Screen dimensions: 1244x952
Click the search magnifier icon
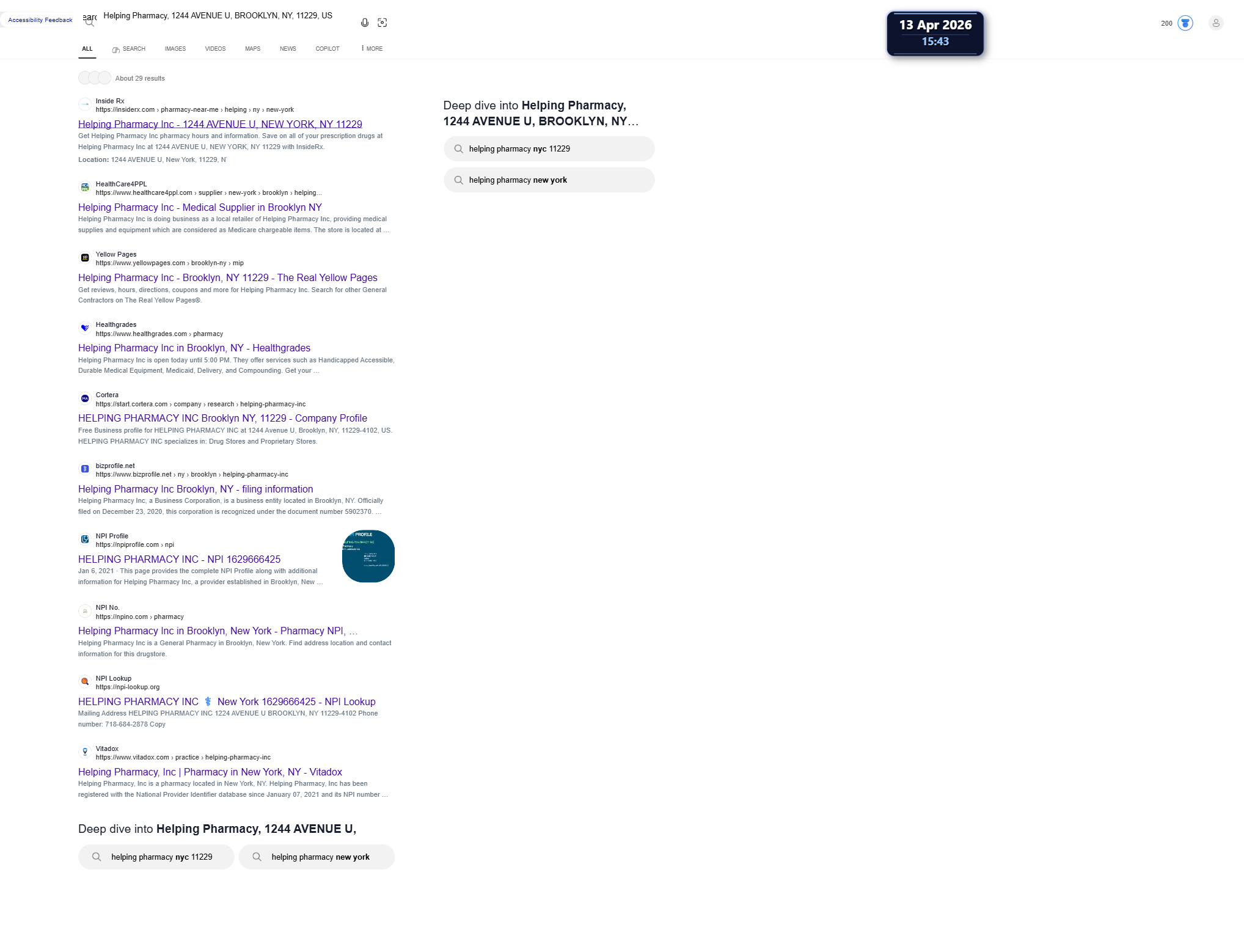[x=90, y=23]
